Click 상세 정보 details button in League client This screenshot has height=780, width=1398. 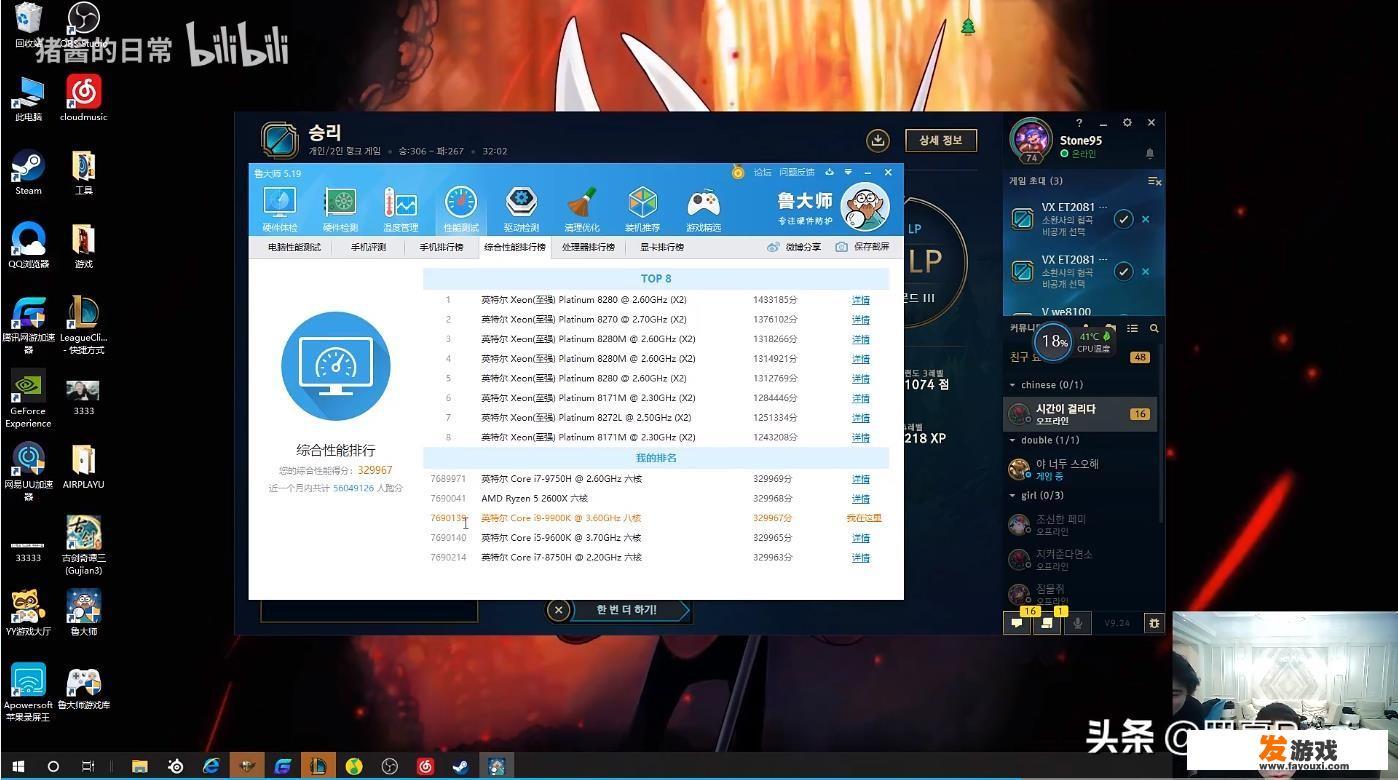tap(941, 140)
